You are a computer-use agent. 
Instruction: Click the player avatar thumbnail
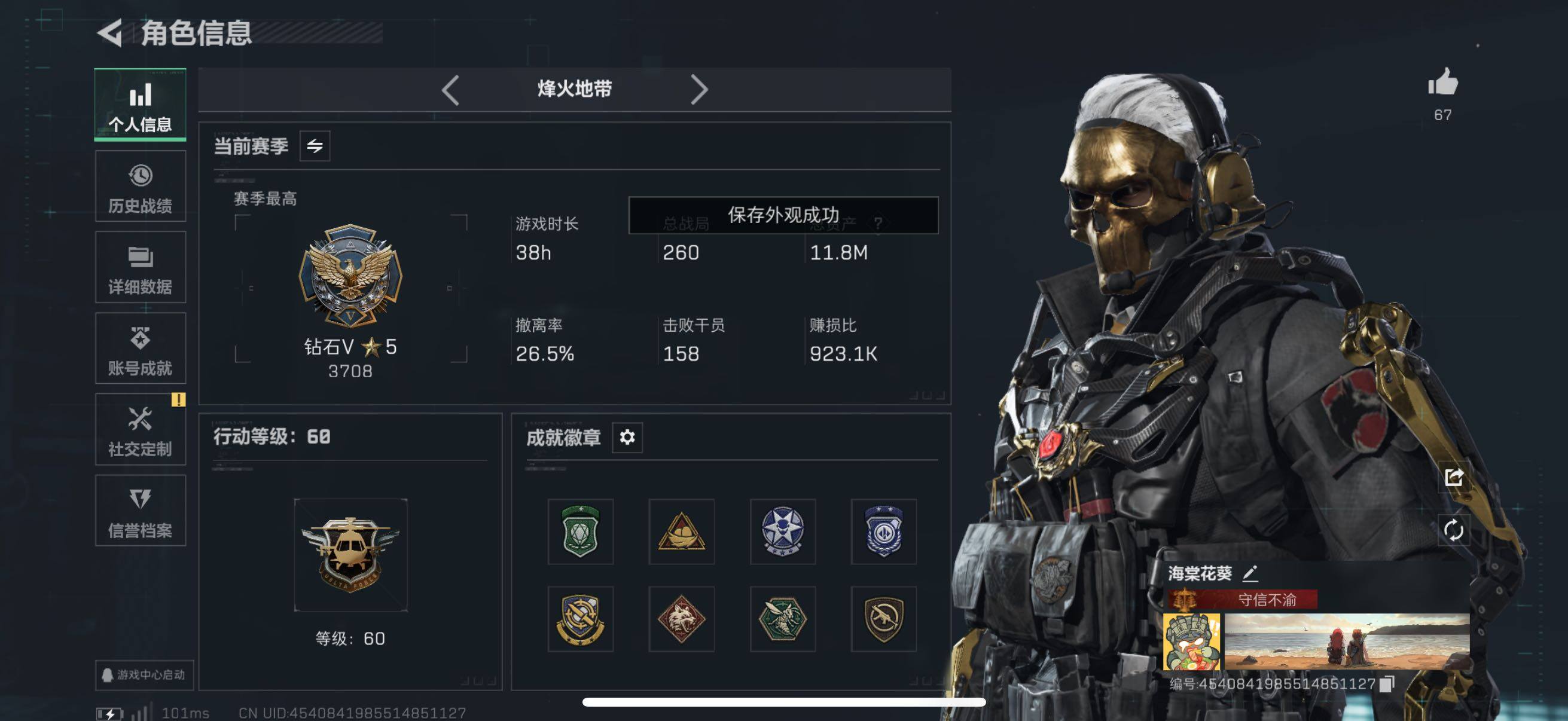pos(1191,642)
